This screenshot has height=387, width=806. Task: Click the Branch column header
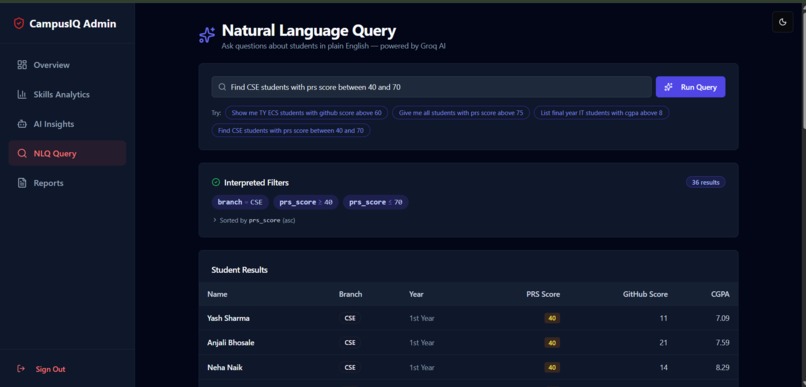tap(350, 294)
